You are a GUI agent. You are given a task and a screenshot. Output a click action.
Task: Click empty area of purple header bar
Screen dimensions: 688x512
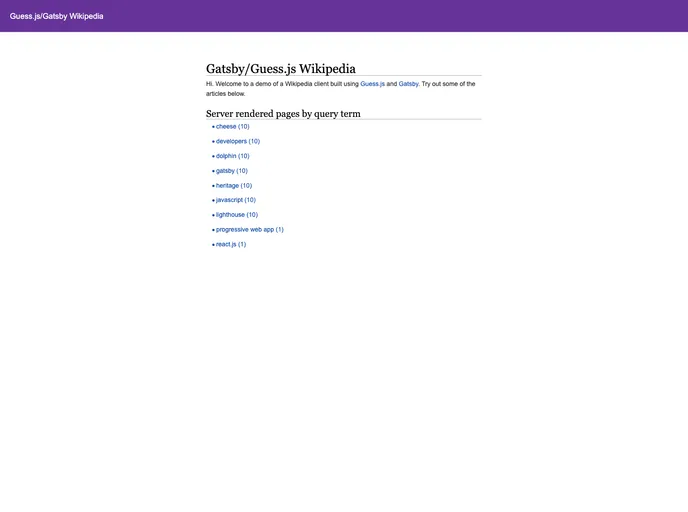click(400, 16)
